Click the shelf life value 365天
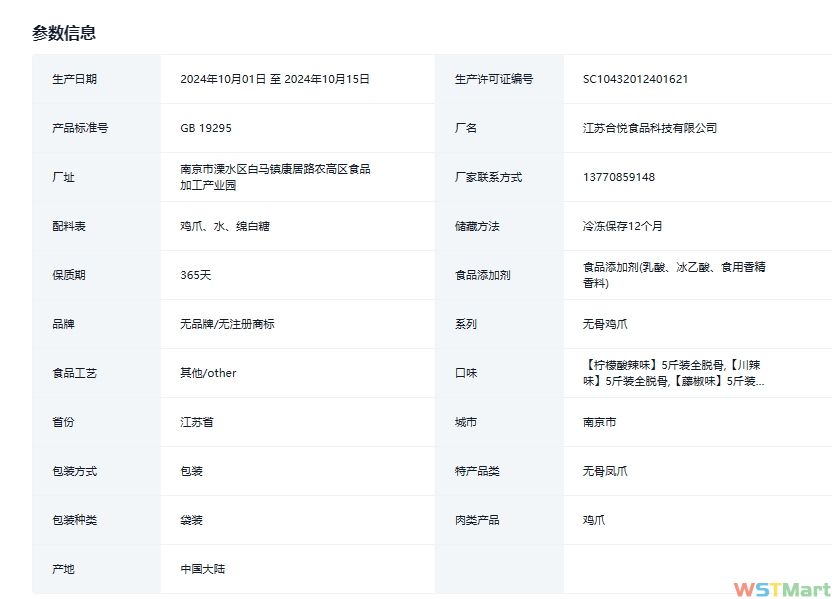This screenshot has width=832, height=599. 196,275
